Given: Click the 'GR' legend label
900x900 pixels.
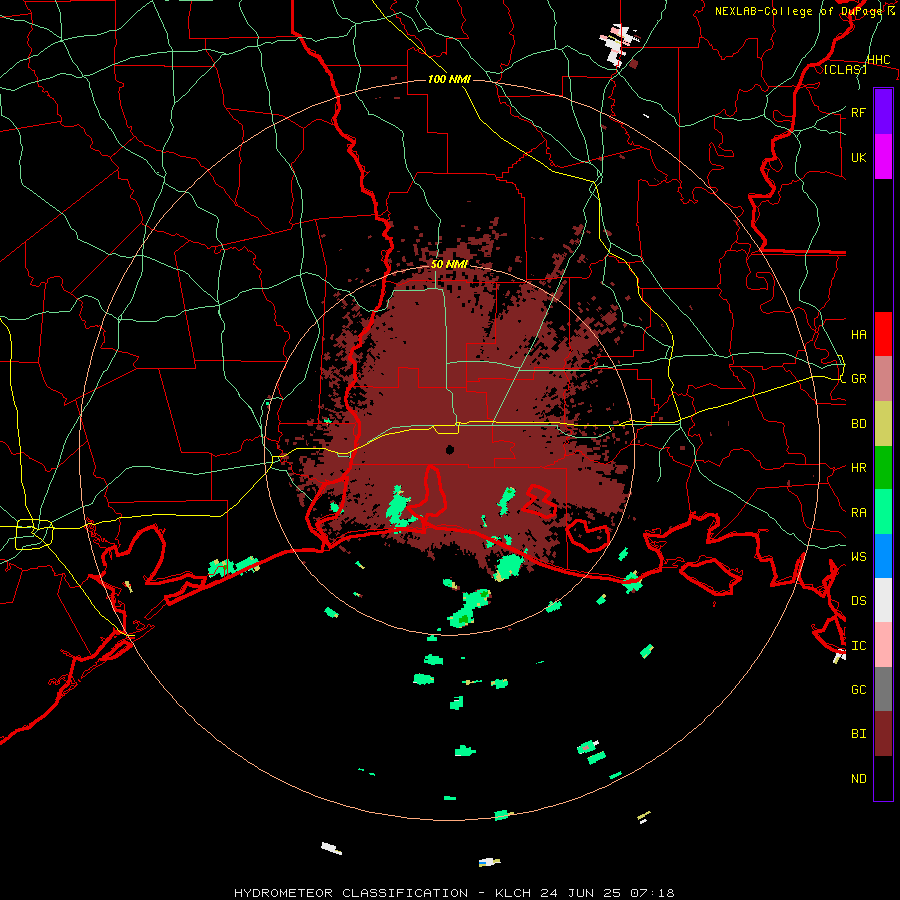Looking at the screenshot, I should (x=858, y=379).
